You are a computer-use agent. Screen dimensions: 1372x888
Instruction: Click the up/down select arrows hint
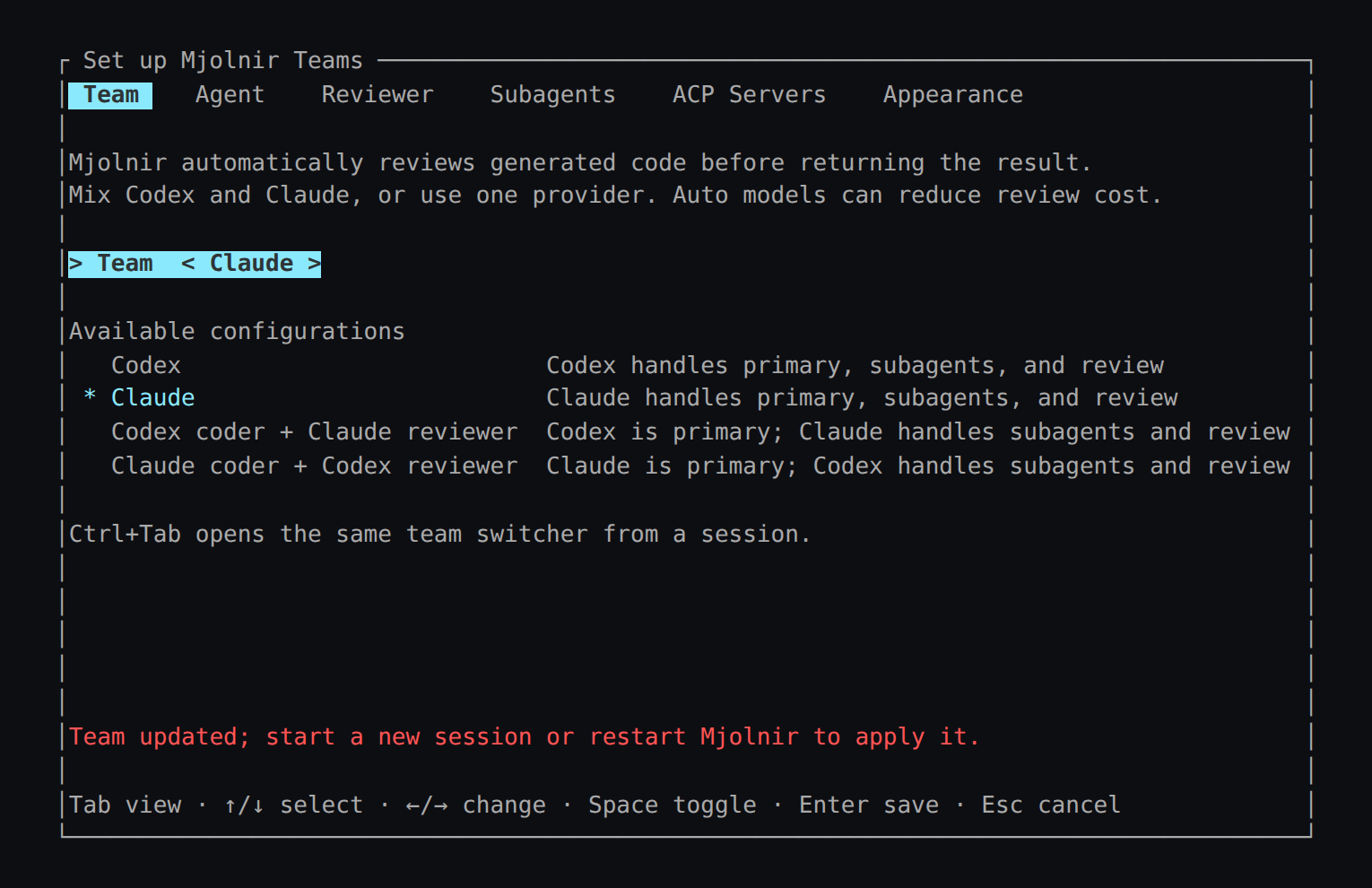pos(293,805)
